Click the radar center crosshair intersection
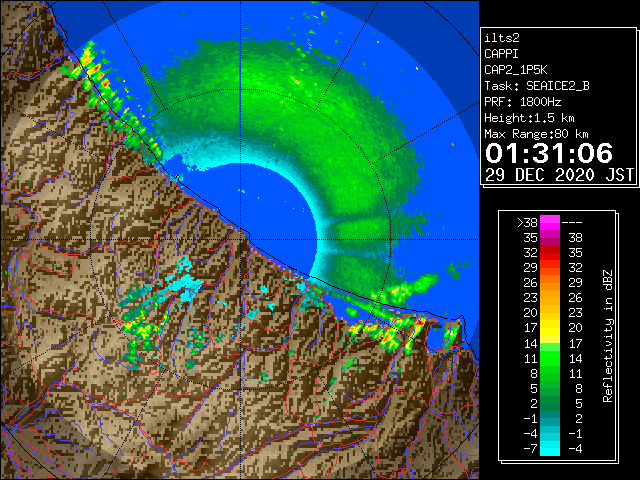640x480 pixels. [x=240, y=240]
